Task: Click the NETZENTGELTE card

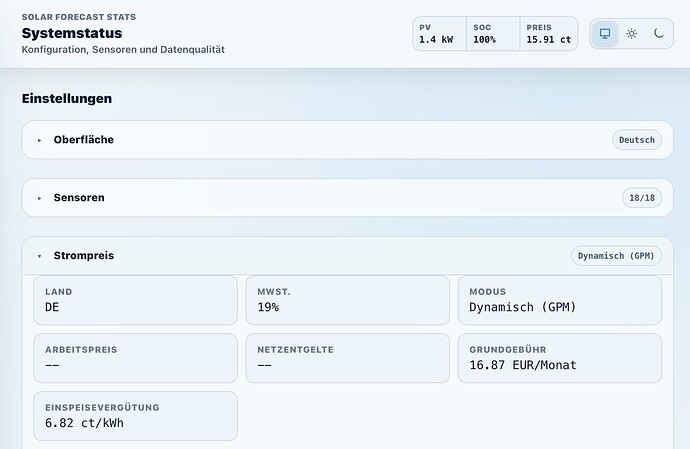Action: [348, 358]
